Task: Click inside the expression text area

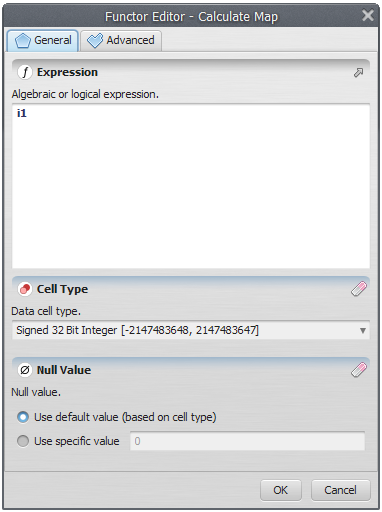Action: pyautogui.click(x=191, y=186)
